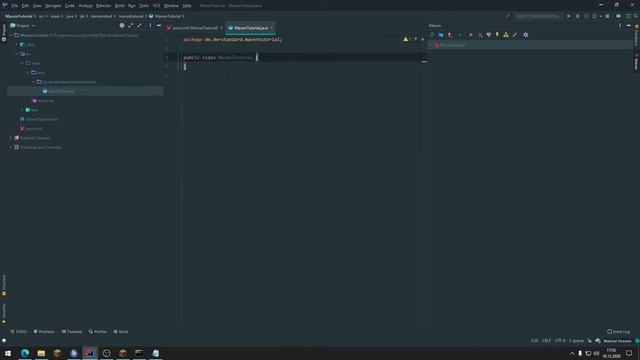Click the Build project hammer icon

507,16
